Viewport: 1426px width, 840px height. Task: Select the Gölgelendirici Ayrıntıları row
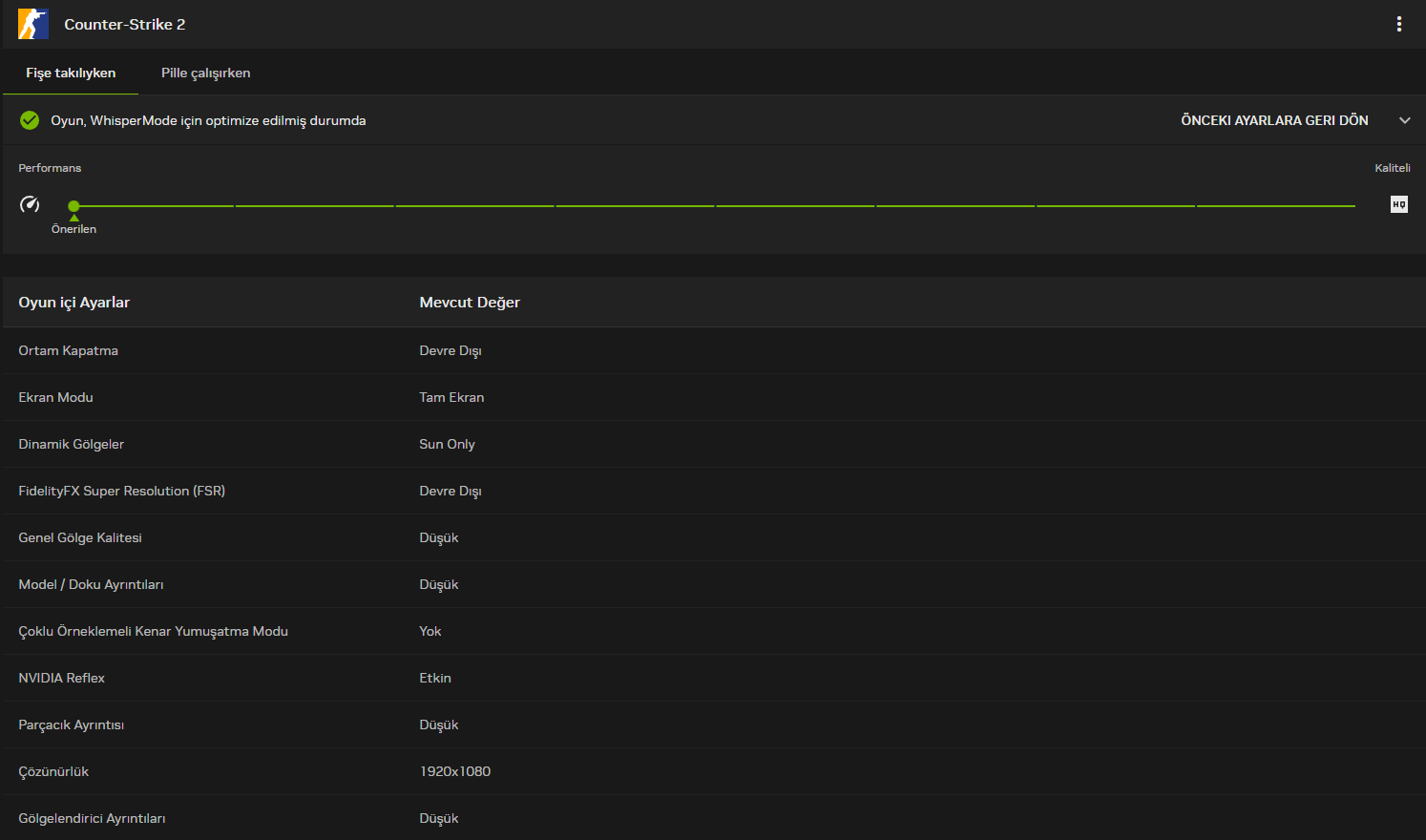(714, 818)
